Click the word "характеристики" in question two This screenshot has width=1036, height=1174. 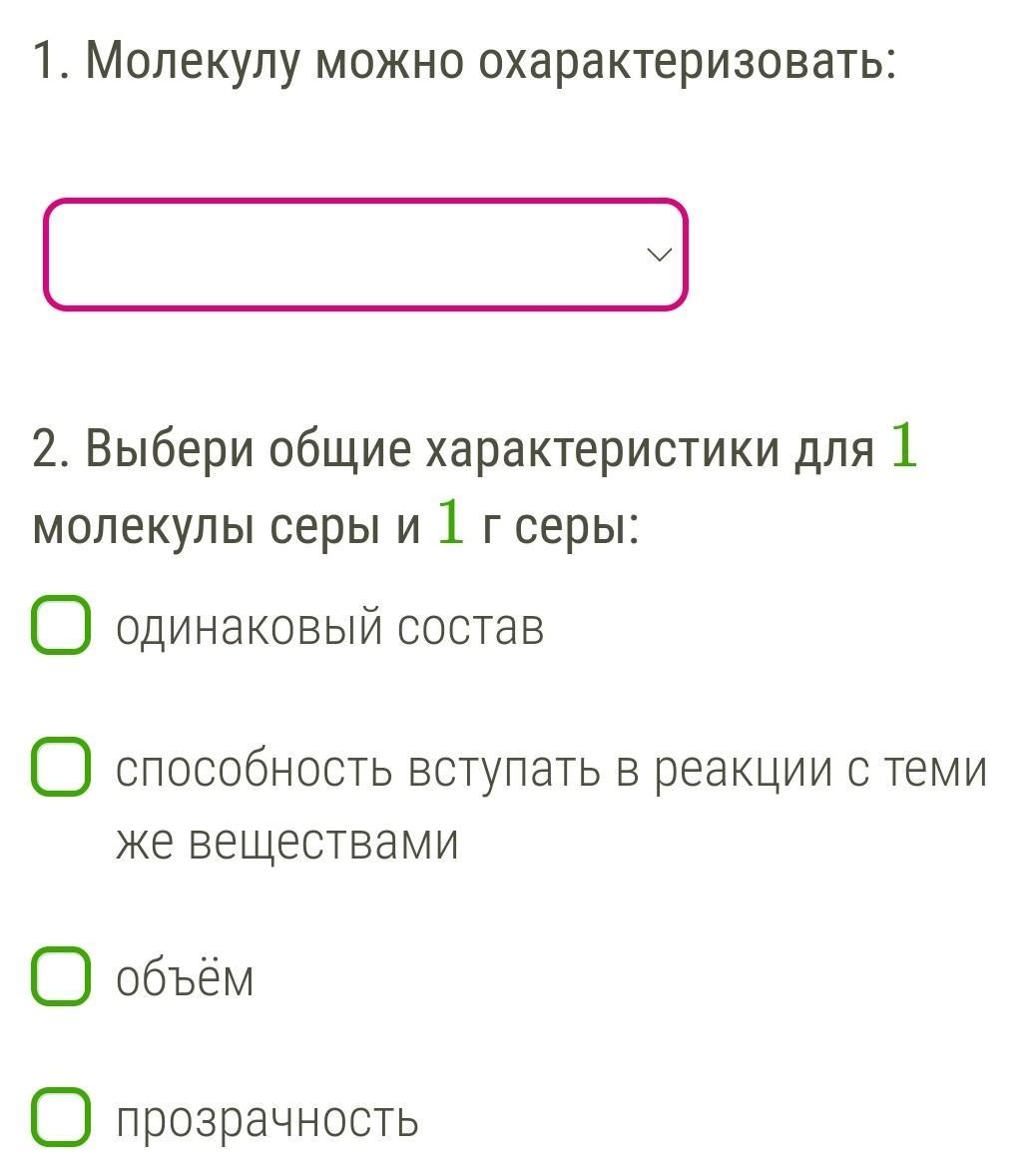coord(604,449)
